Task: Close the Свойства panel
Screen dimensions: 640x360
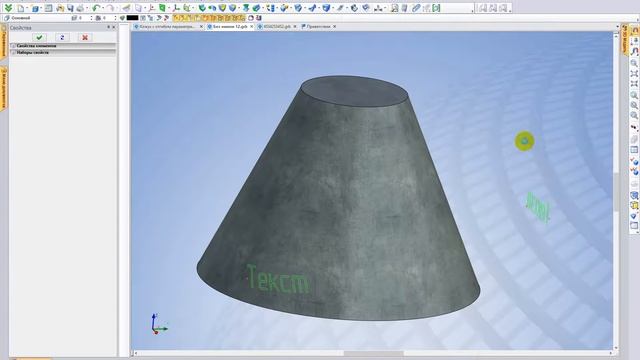Action: pyautogui.click(x=114, y=27)
